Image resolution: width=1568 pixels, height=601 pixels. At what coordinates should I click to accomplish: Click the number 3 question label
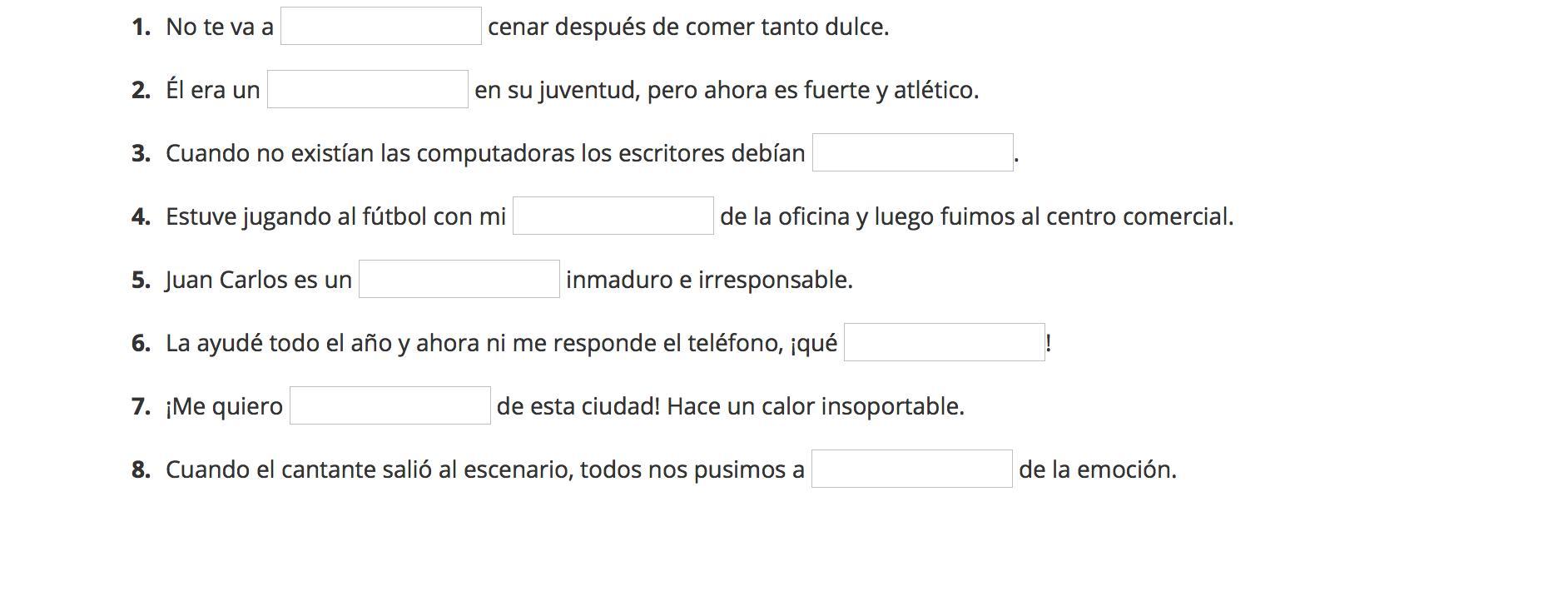click(141, 154)
